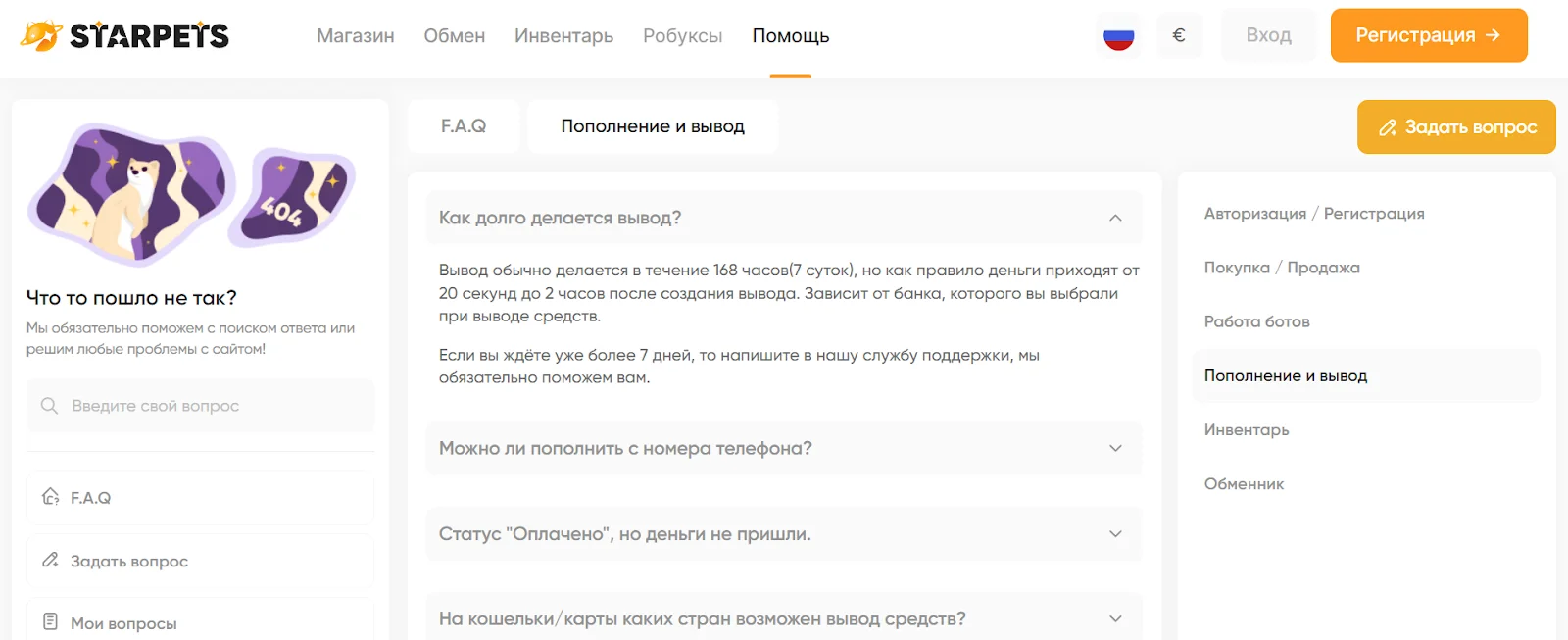Click the 'Что то пошло не так?' heading
Image resolution: width=1568 pixels, height=640 pixels.
131,298
